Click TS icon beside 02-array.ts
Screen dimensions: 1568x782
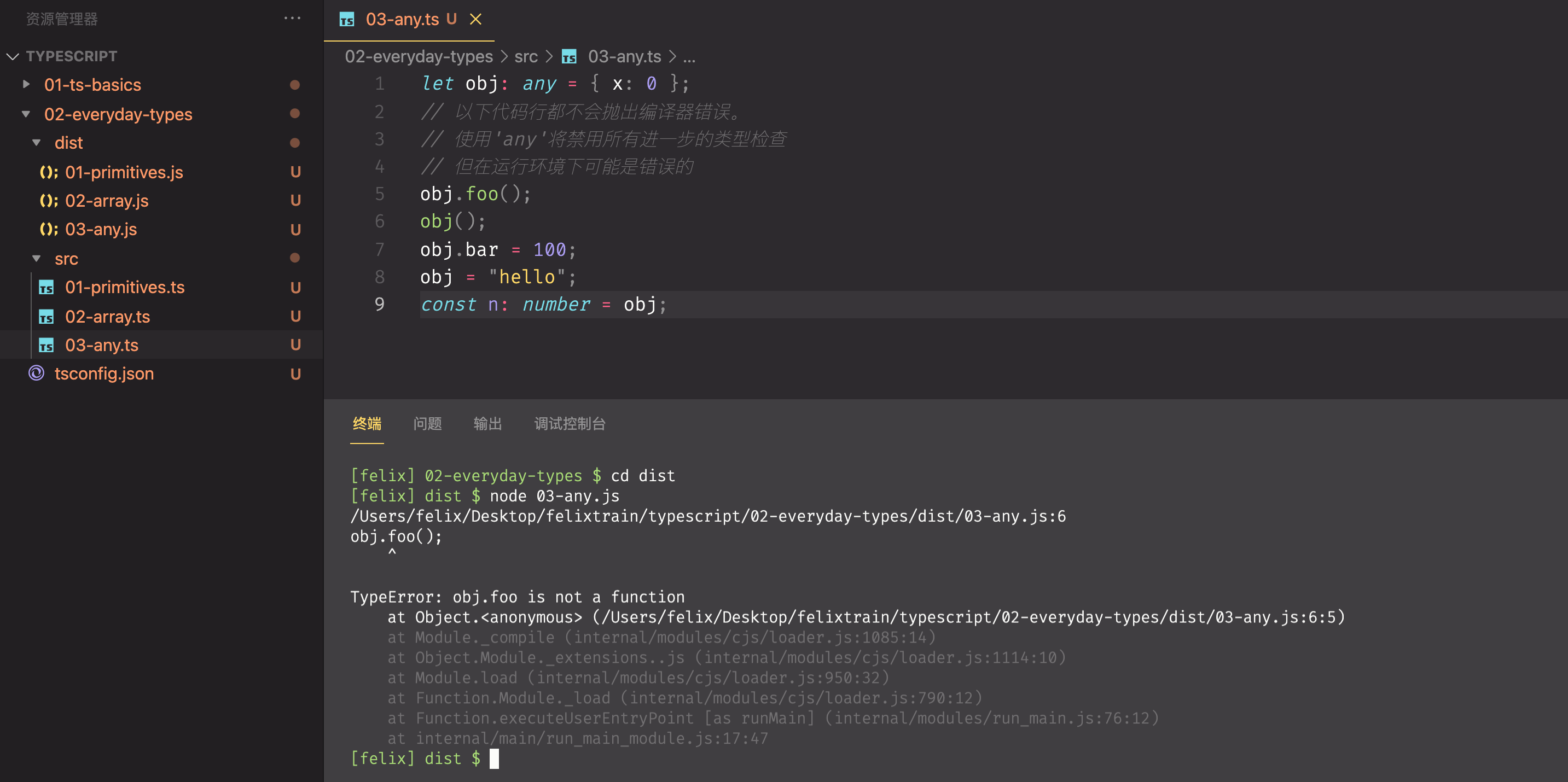point(47,317)
